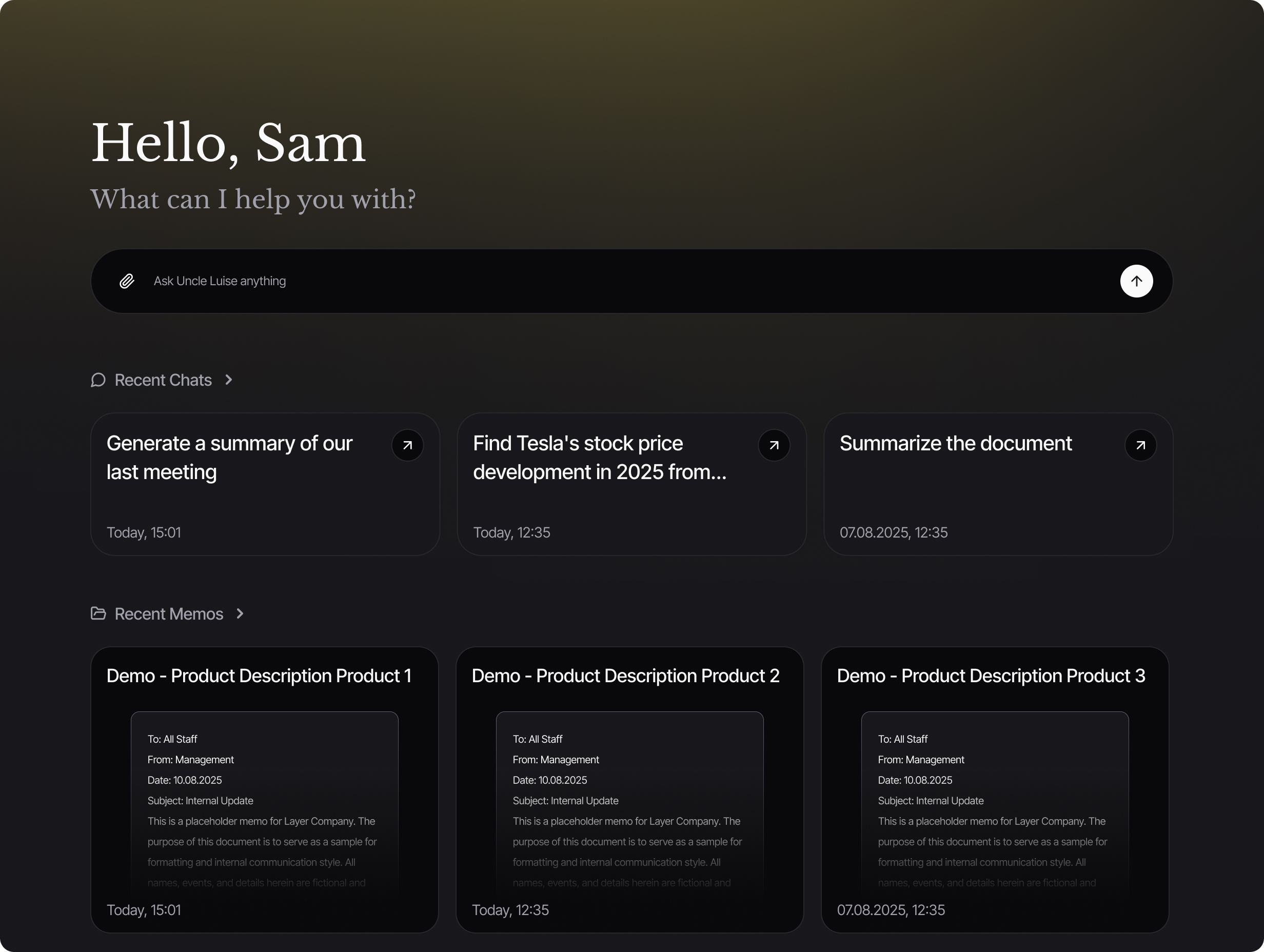Open the Summarize the document chat card
The width and height of the screenshot is (1264, 952).
955,444
